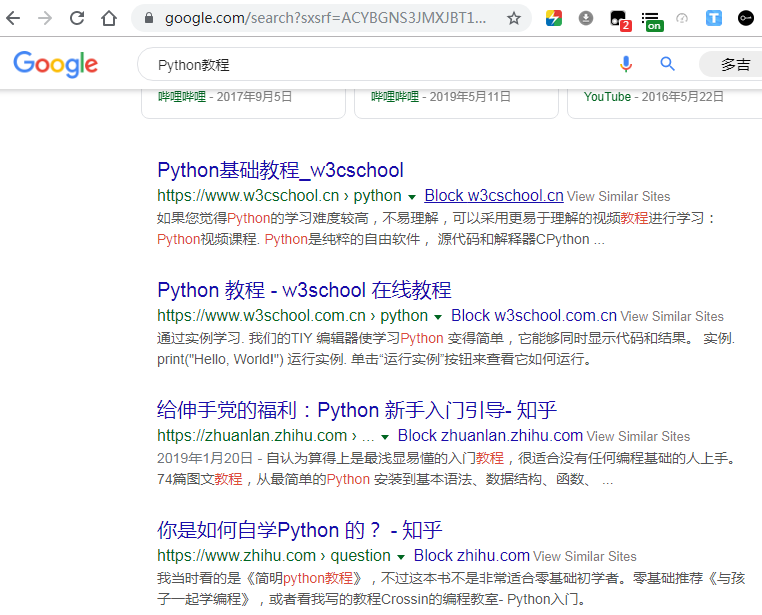The image size is (762, 615).
Task: Click the 多吉 button beside search
Action: pos(731,64)
